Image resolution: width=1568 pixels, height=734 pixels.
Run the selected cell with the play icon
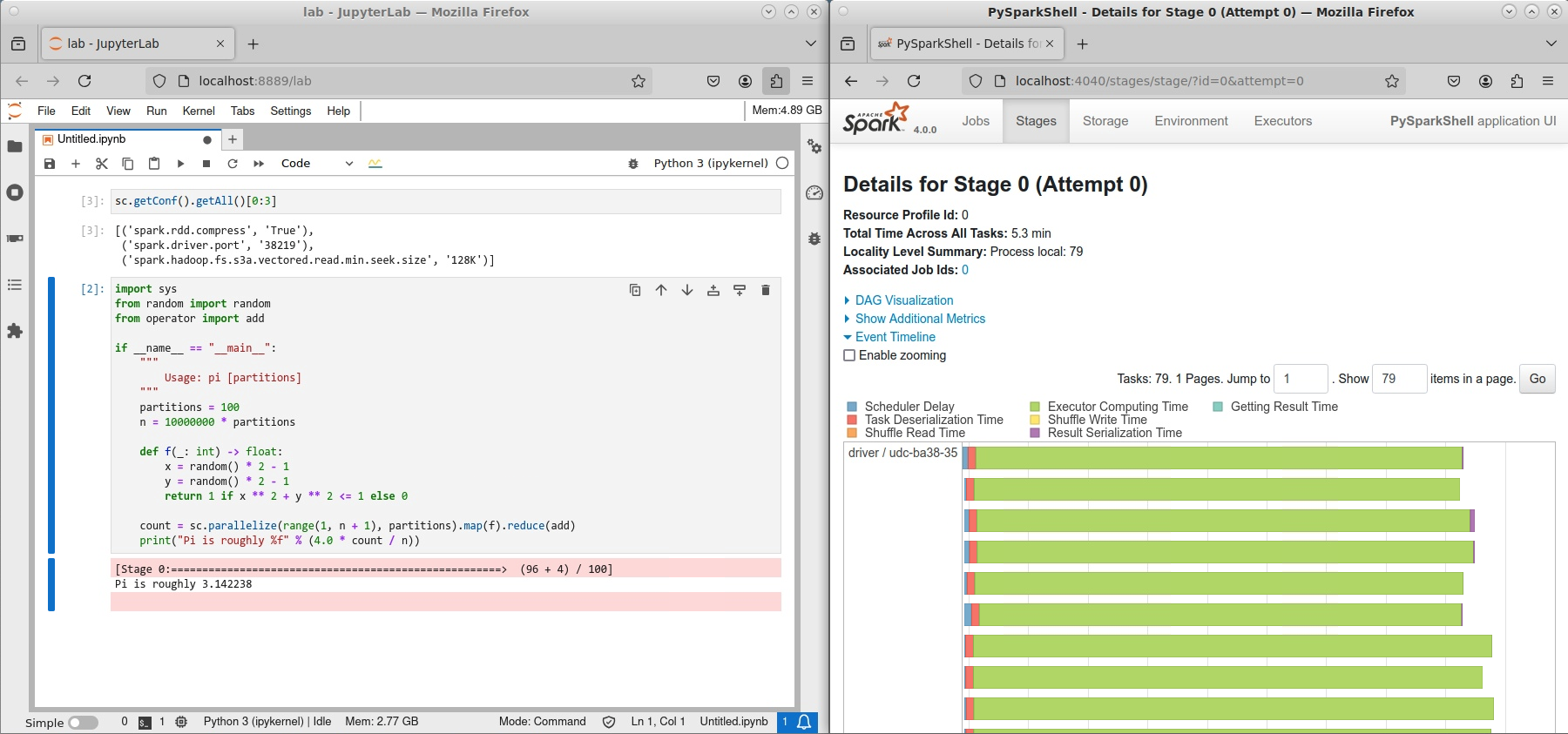[x=180, y=164]
